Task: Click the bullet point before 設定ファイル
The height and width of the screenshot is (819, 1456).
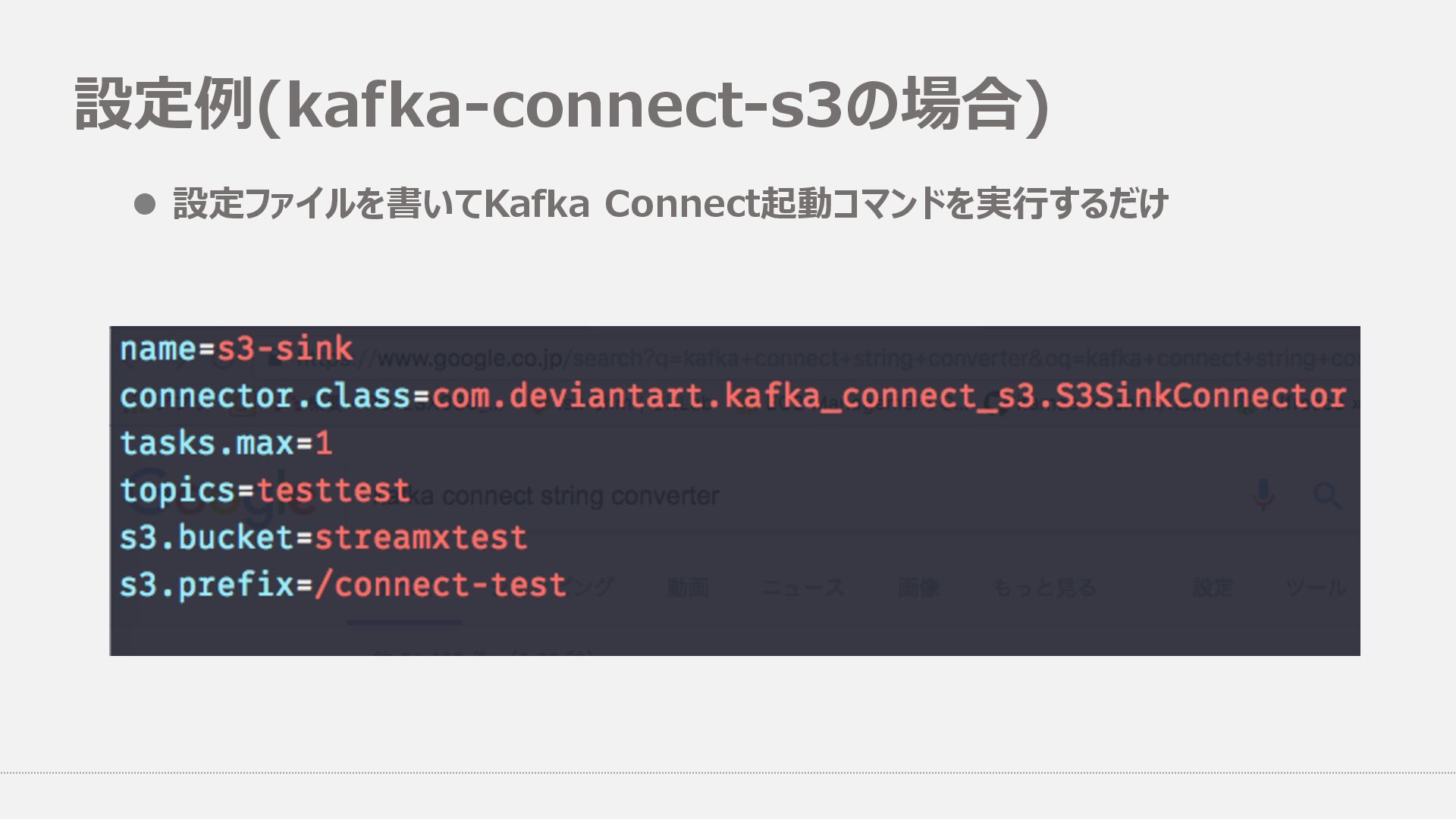Action: click(x=144, y=204)
